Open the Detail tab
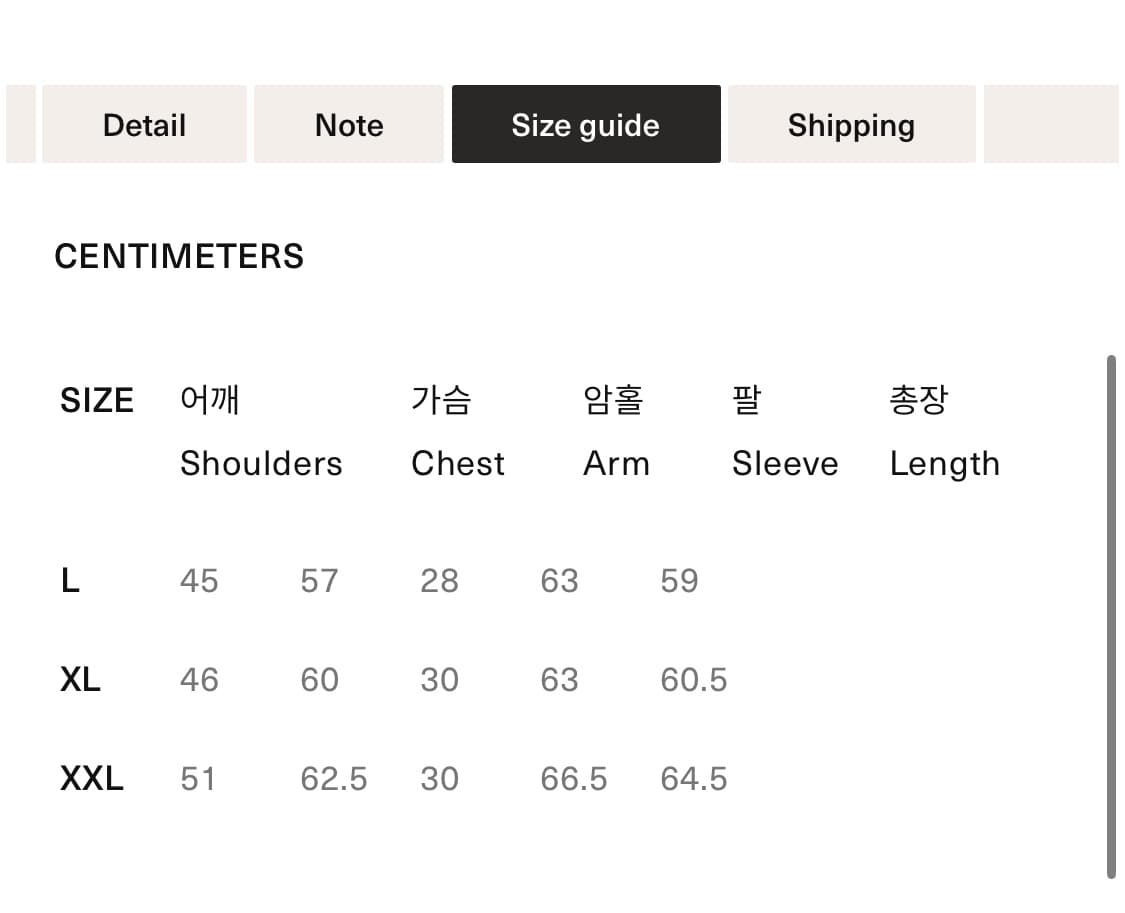This screenshot has height=913, width=1125. (144, 125)
